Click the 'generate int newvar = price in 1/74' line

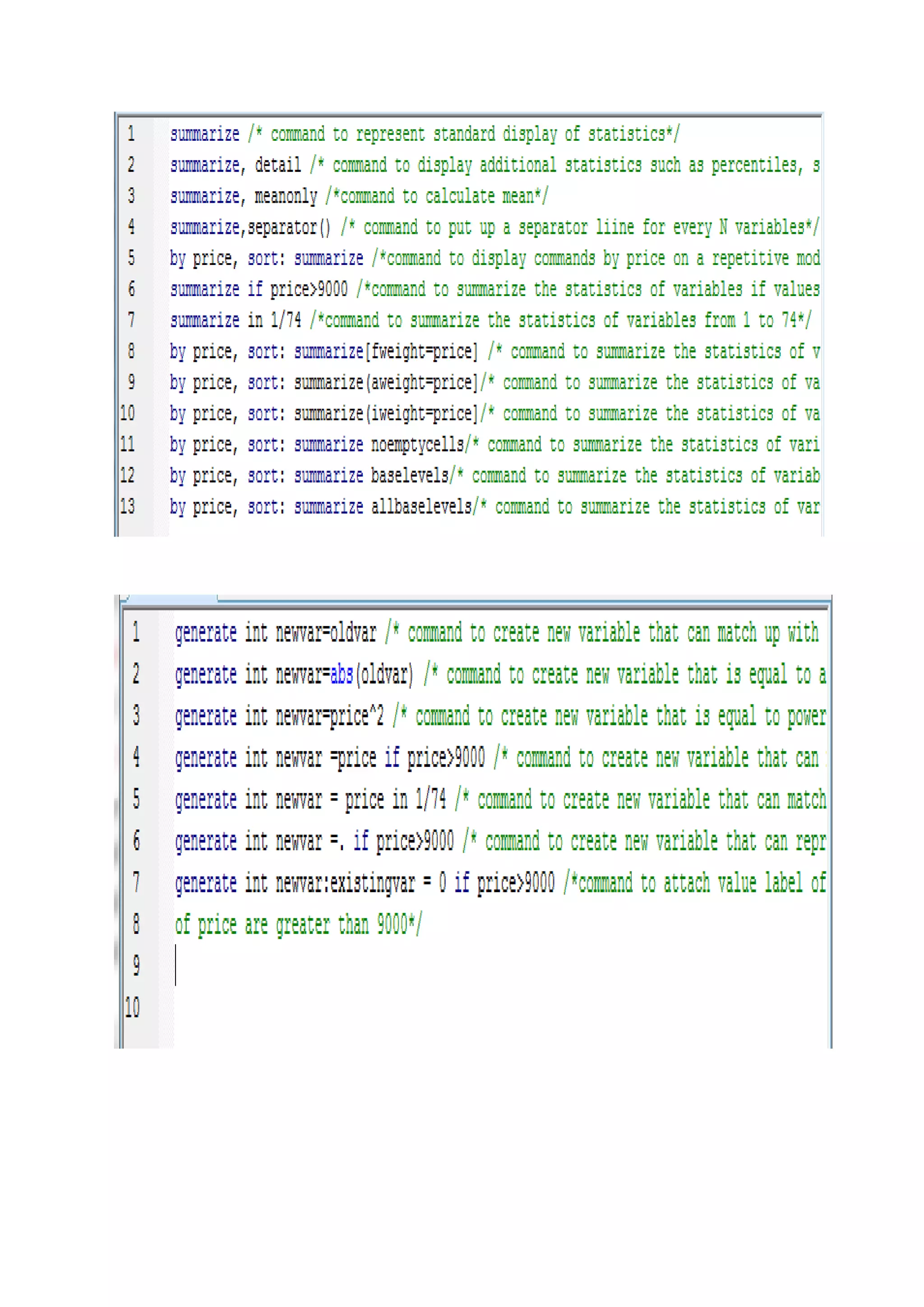click(x=501, y=800)
